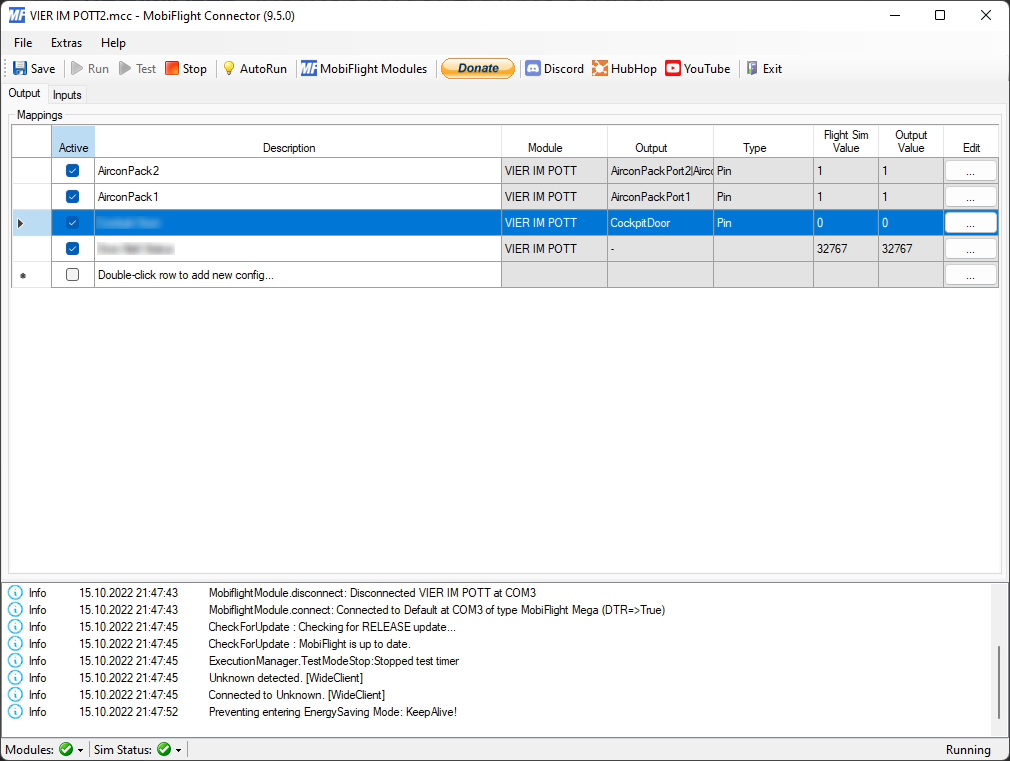The height and width of the screenshot is (761, 1010).
Task: Uncheck Active for AirconPack2 row
Action: click(x=72, y=171)
